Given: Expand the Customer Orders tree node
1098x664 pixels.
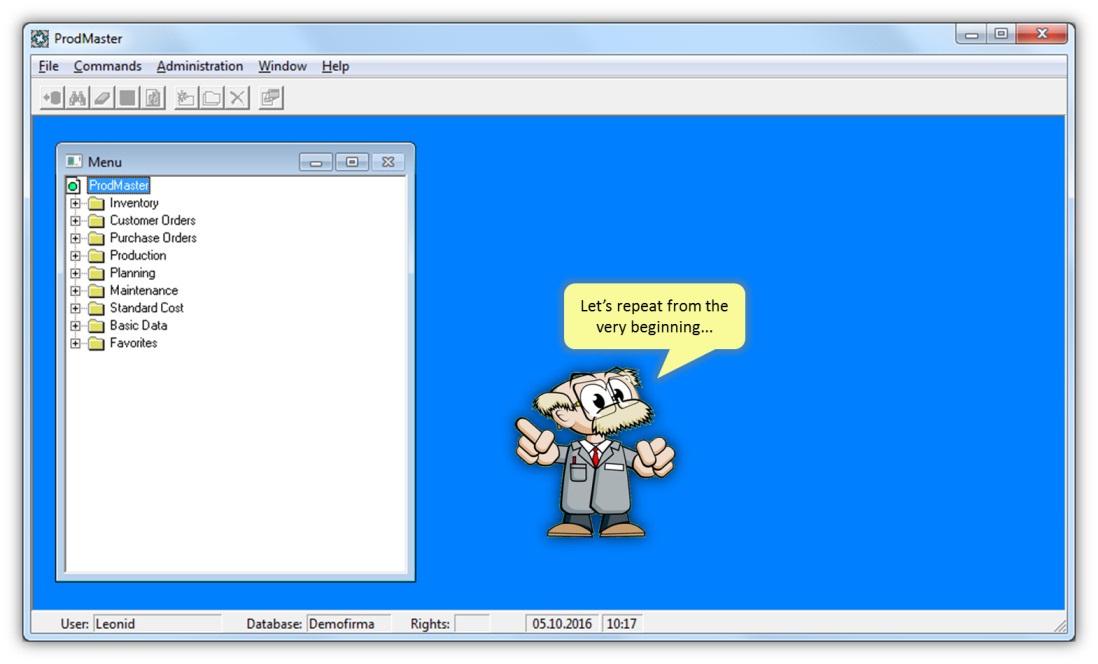Looking at the screenshot, I should (76, 221).
